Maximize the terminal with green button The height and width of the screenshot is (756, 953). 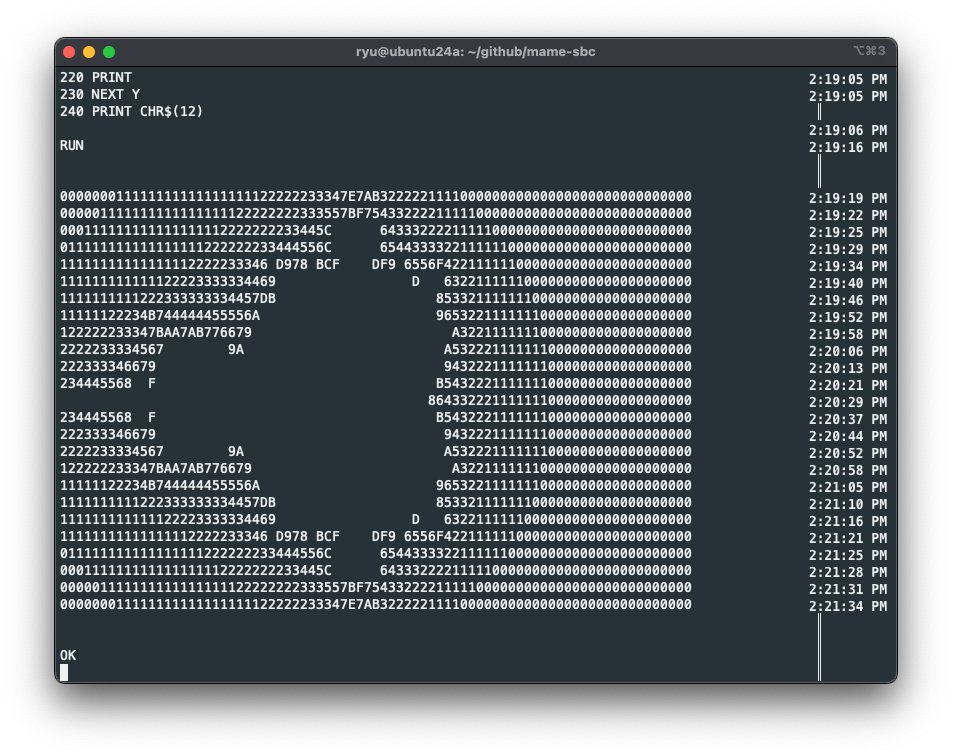[x=109, y=52]
